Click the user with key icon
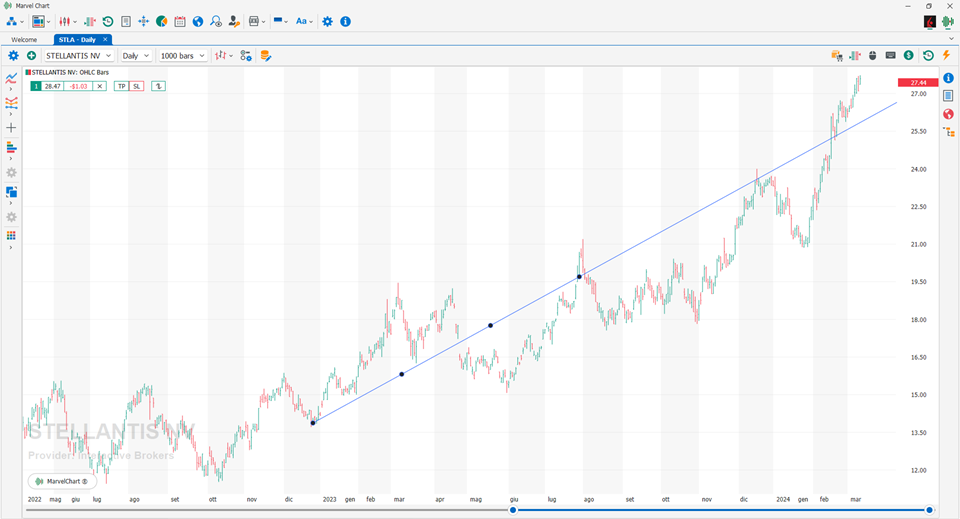960x519 pixels. click(234, 21)
